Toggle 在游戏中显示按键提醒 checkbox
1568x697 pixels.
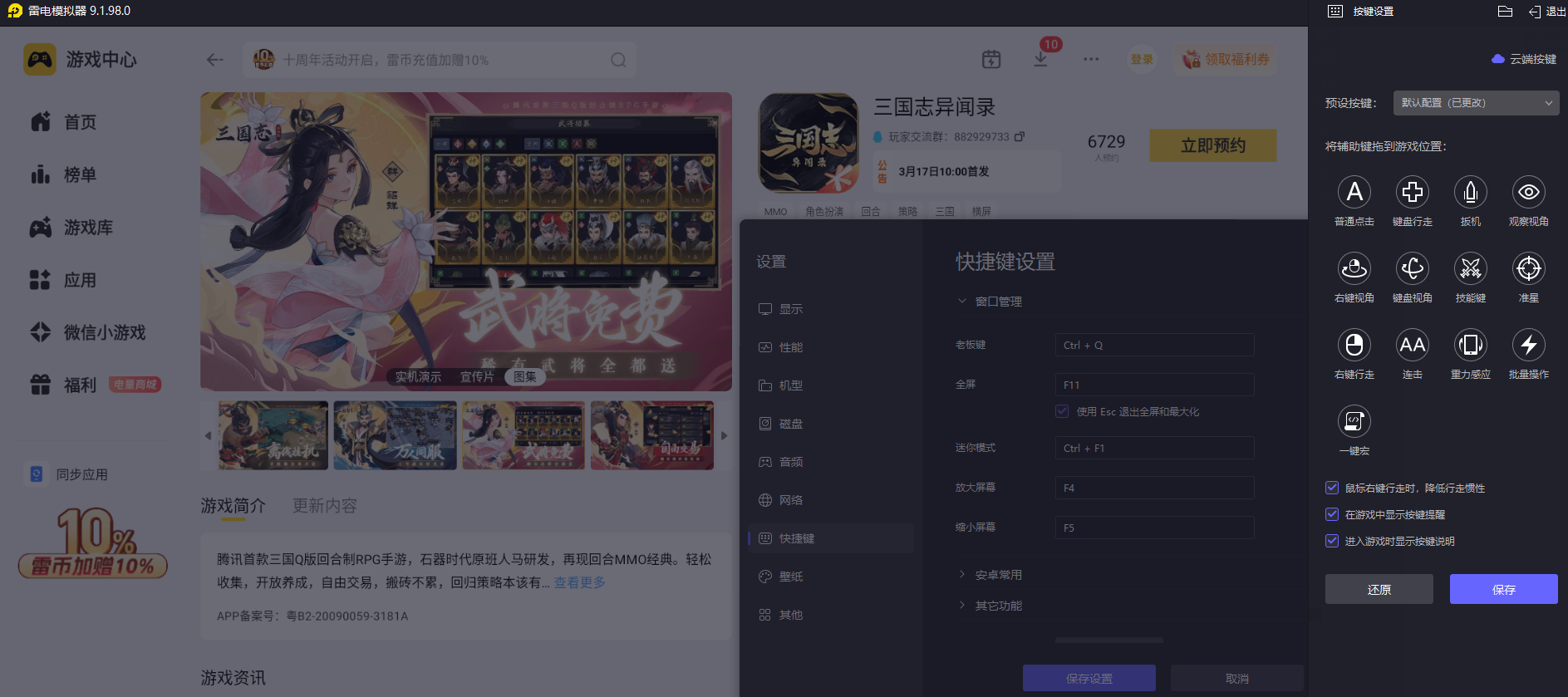1332,514
